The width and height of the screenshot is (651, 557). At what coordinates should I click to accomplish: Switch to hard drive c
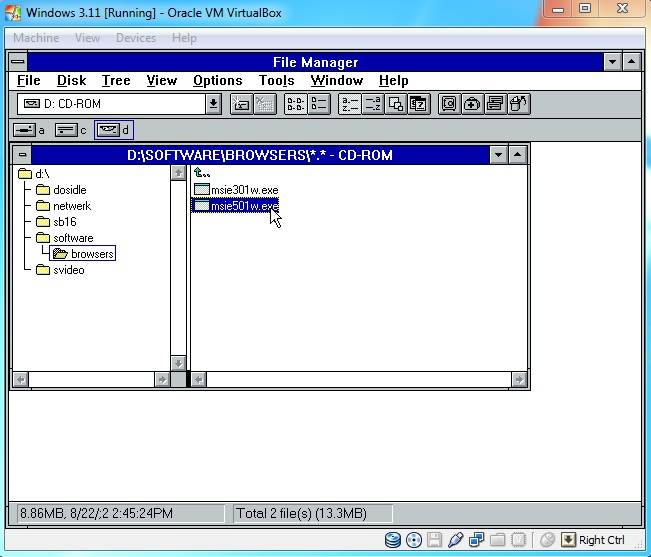tap(70, 130)
